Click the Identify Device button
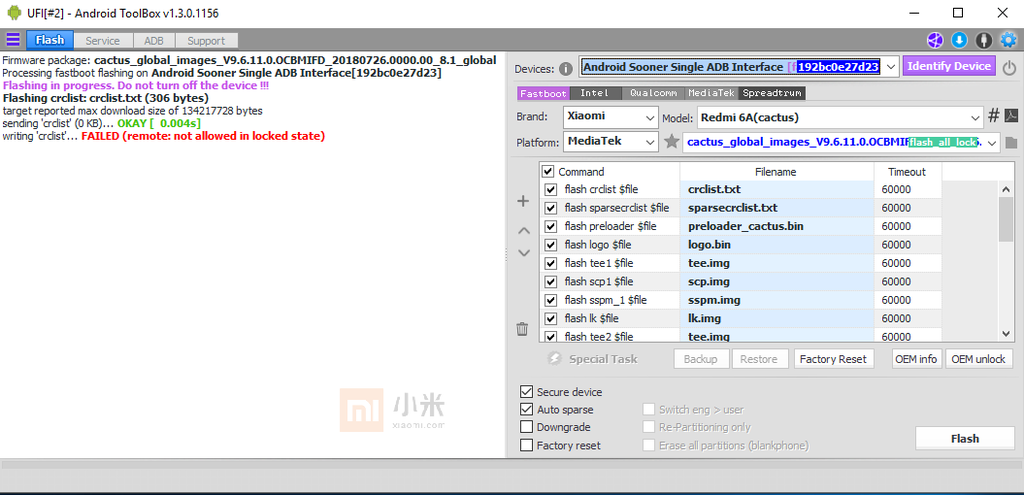The width and height of the screenshot is (1024, 495). [x=950, y=67]
